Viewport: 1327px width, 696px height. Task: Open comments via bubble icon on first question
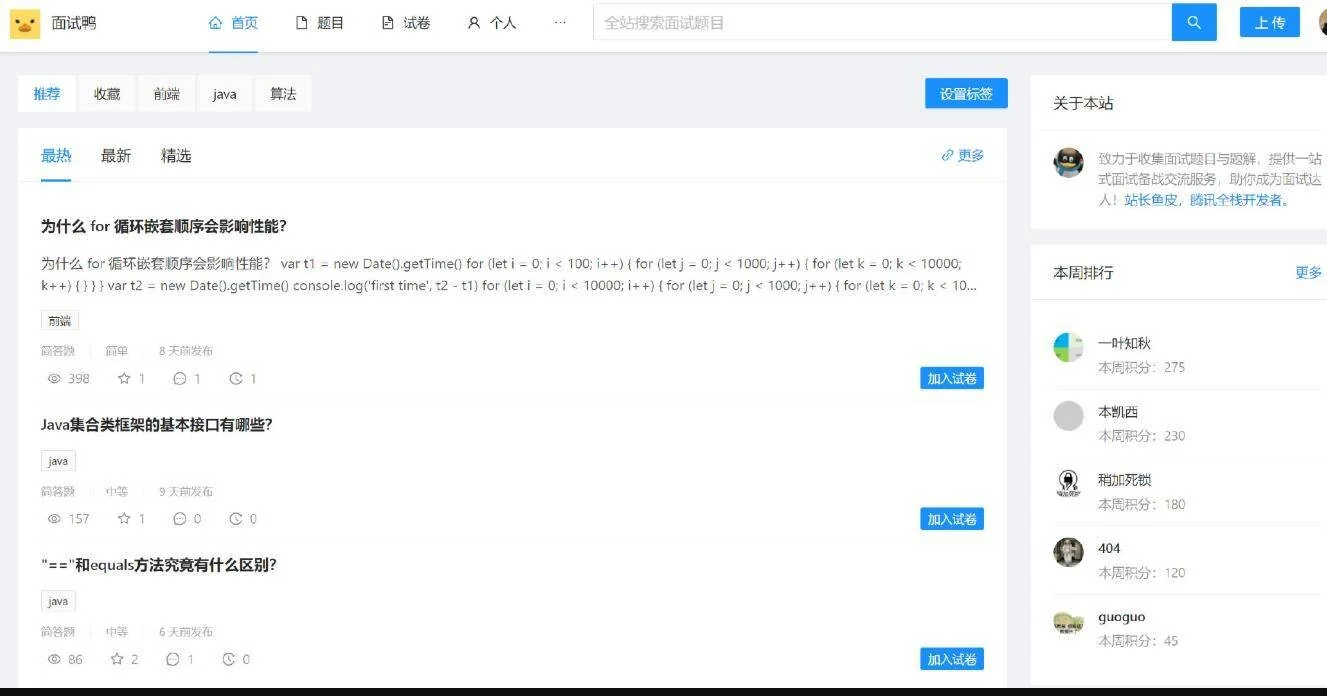182,378
